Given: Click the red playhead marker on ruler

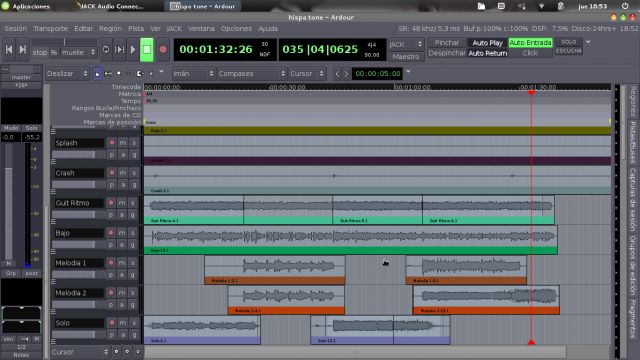Looking at the screenshot, I should [x=531, y=93].
